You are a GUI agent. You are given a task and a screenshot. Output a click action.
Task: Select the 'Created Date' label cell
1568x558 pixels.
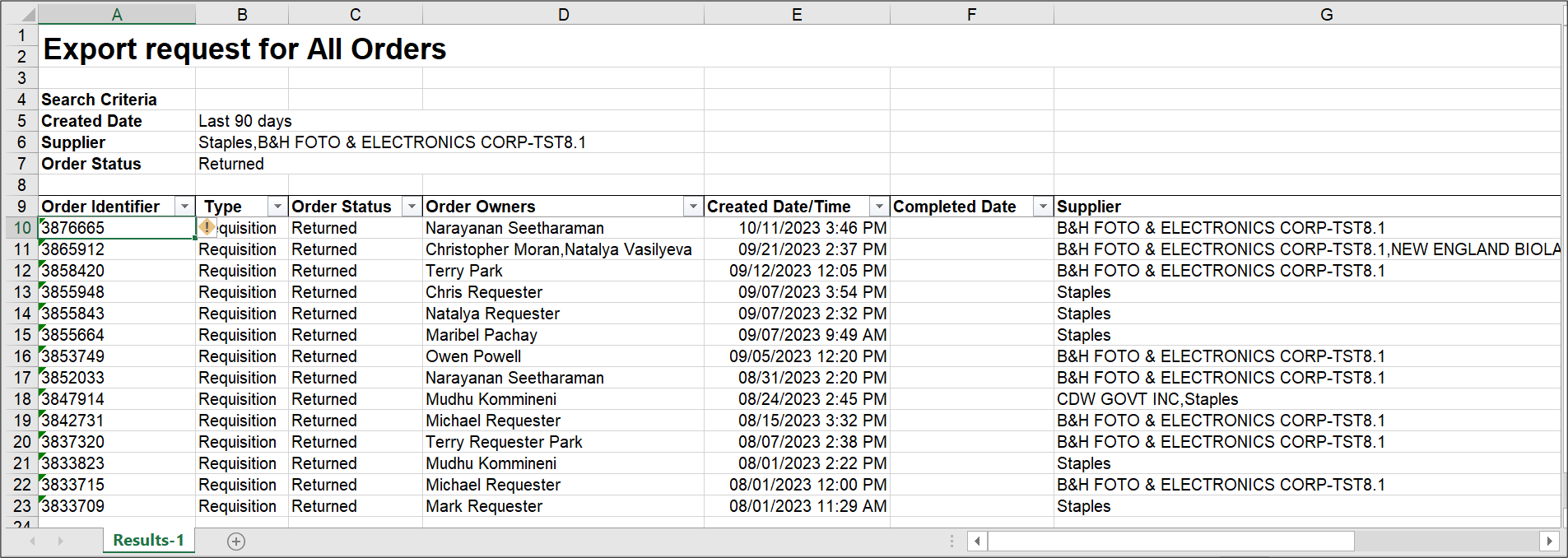point(117,121)
